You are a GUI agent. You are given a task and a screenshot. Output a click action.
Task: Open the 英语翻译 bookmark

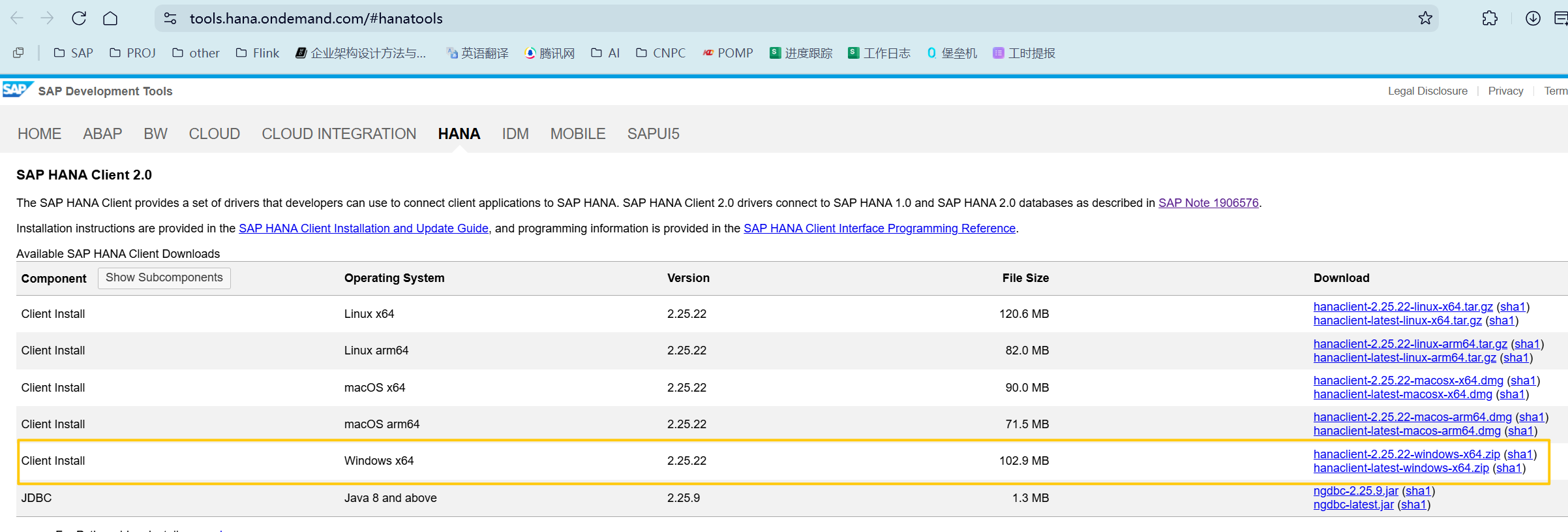pyautogui.click(x=477, y=53)
